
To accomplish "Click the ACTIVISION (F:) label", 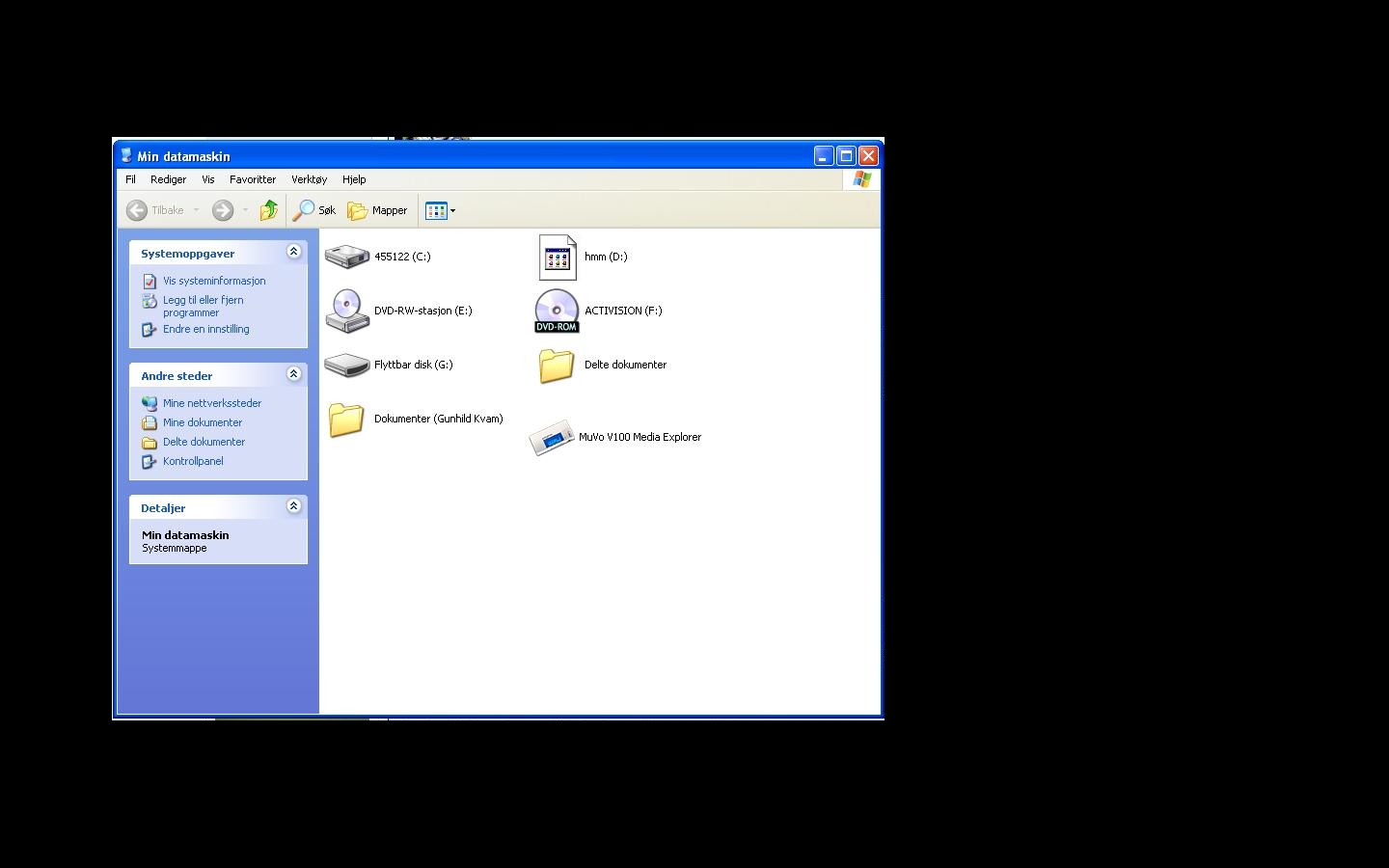I will click(623, 311).
